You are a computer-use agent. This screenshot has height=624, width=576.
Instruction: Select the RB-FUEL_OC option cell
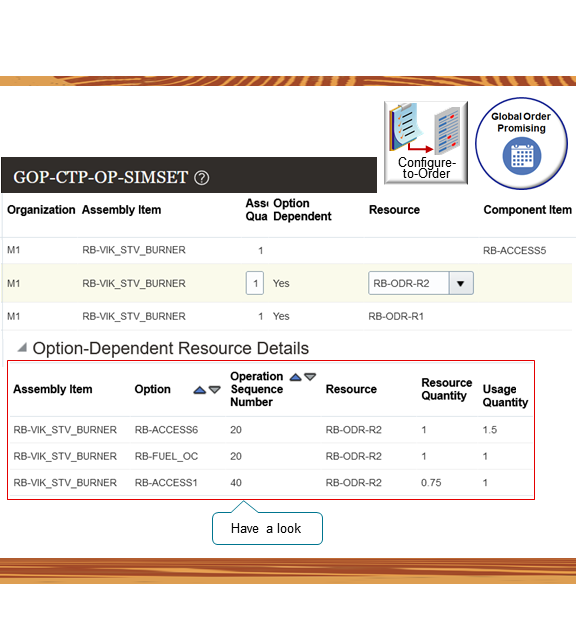pos(166,456)
